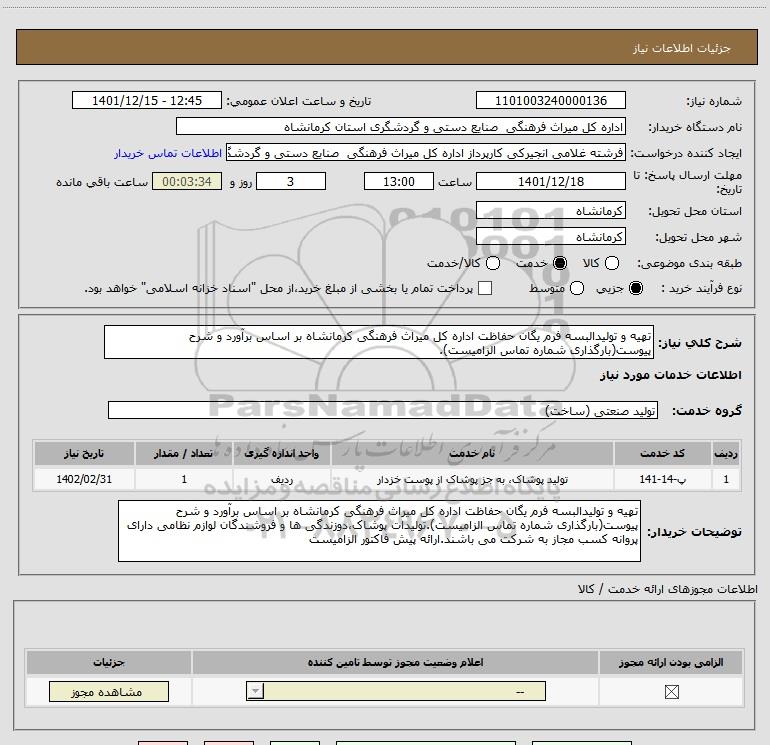Click the اعلام وضعیت مجوز توسط تامین کننده header

coord(395,662)
